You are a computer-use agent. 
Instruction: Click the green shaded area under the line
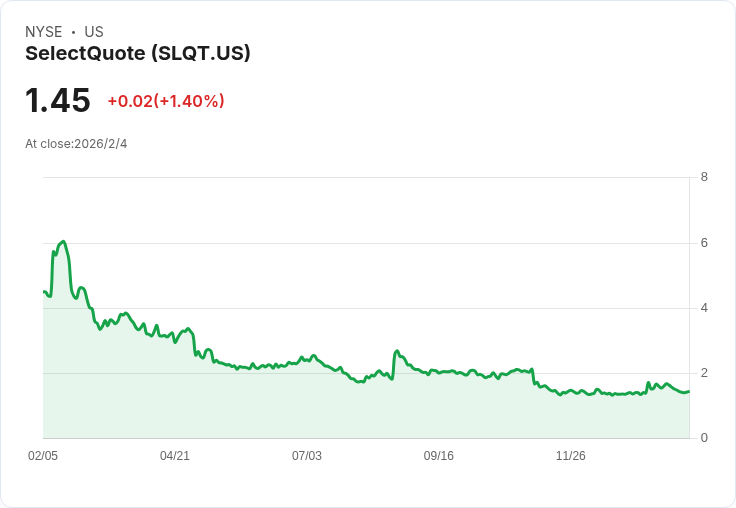pos(300,410)
